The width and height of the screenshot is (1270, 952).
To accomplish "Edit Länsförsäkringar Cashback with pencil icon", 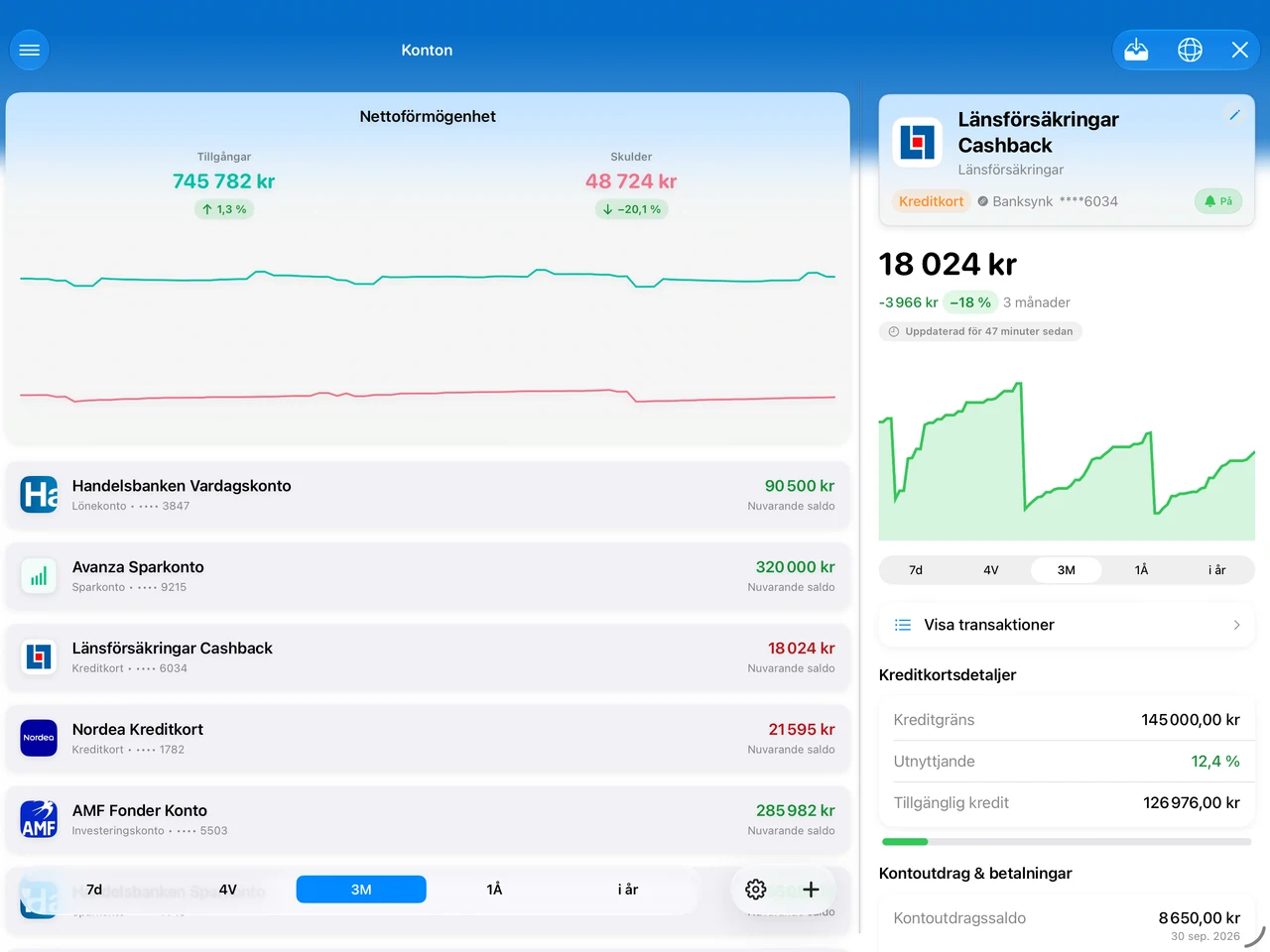I will [x=1234, y=115].
